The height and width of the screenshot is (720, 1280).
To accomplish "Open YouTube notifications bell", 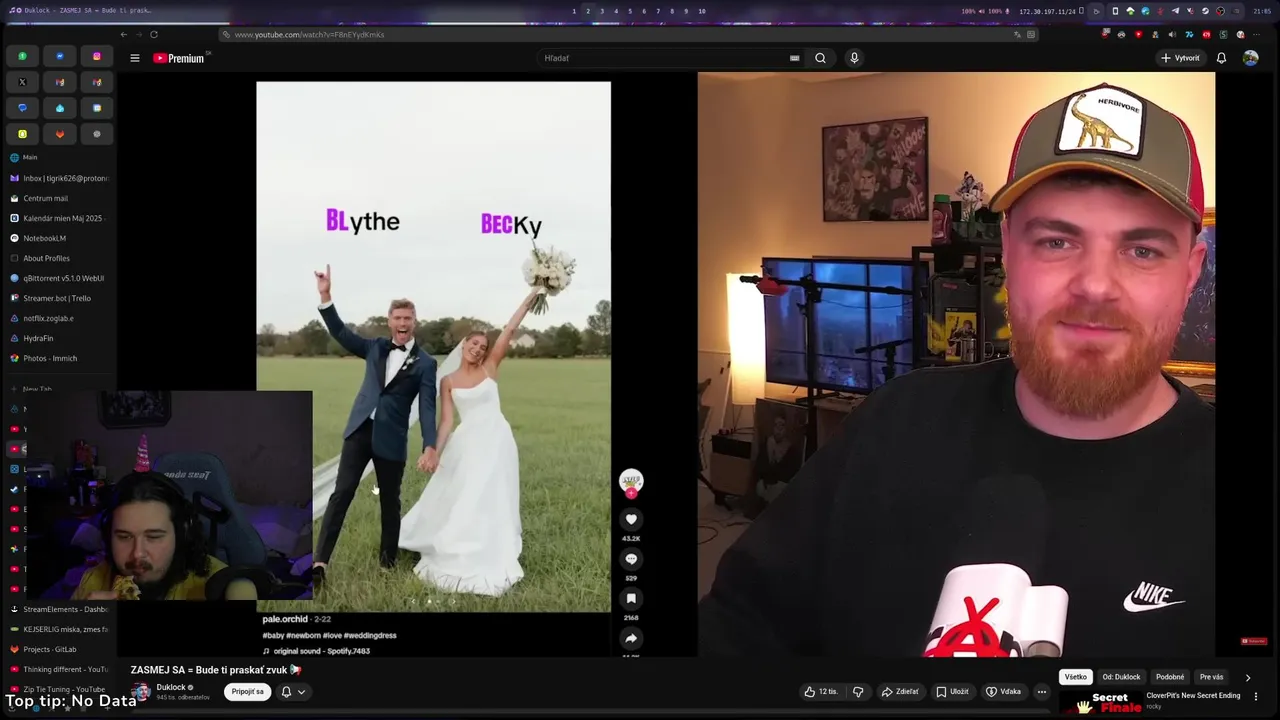I will [1221, 58].
